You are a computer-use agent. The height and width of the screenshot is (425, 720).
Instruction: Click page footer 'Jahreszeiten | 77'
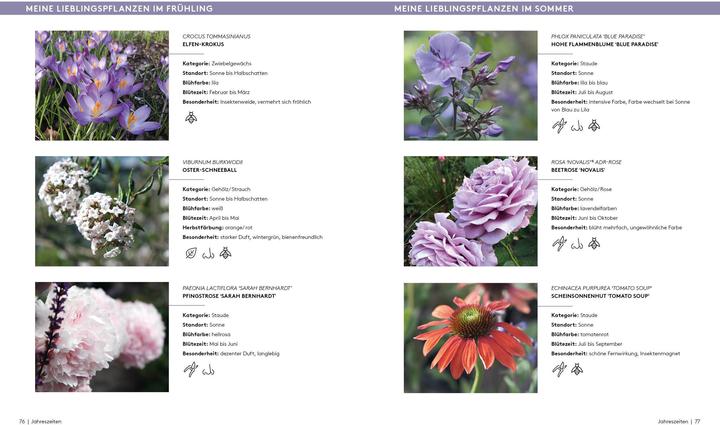680,421
